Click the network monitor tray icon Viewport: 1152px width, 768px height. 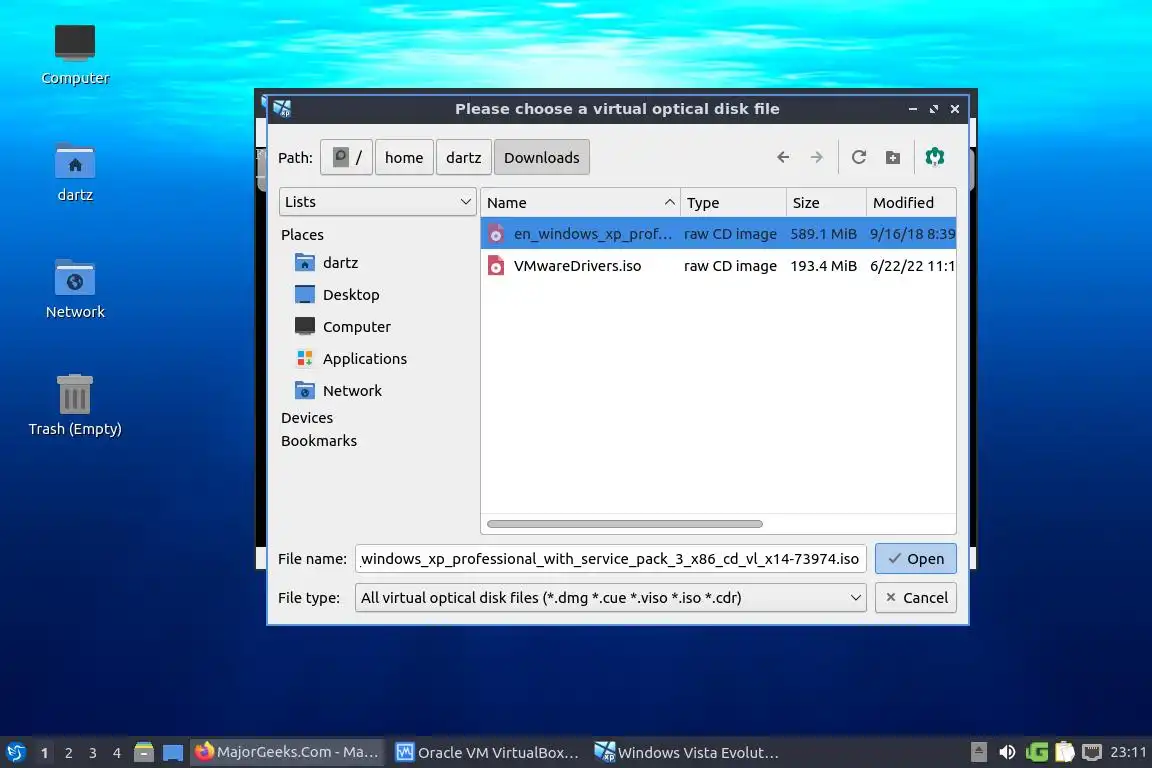[x=1092, y=752]
